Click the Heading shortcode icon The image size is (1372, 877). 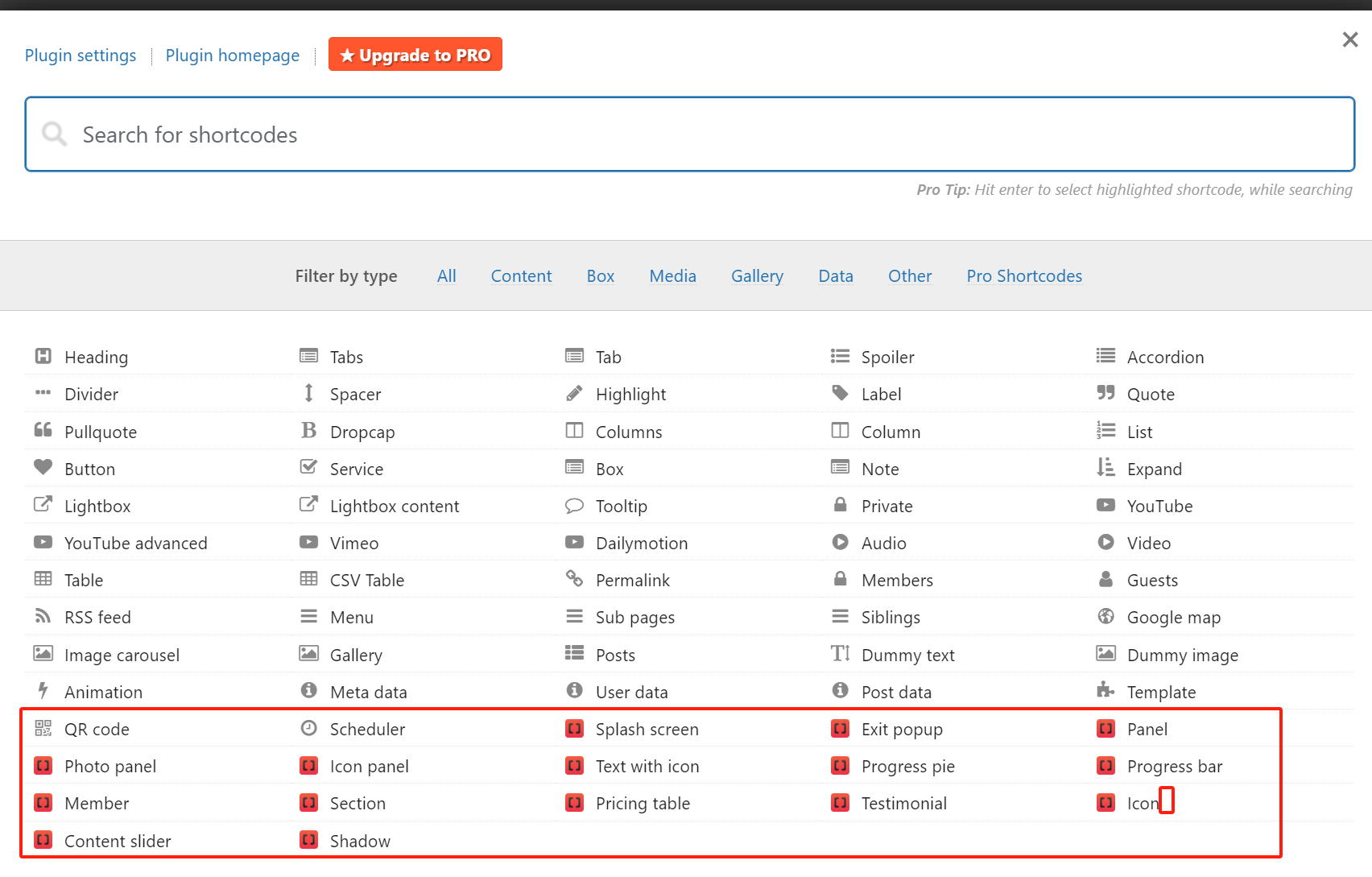[43, 356]
